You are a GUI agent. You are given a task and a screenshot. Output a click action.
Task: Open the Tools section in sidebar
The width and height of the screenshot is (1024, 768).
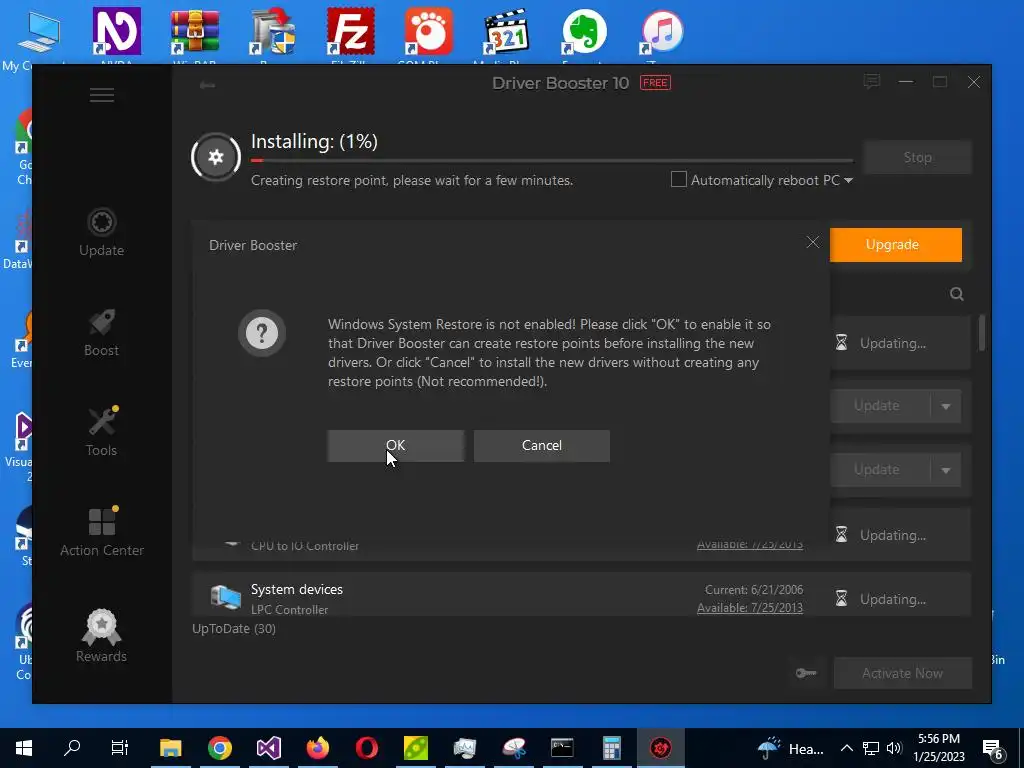click(101, 432)
